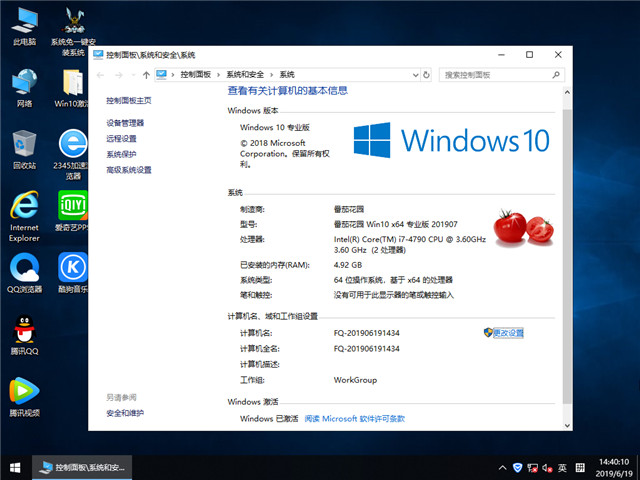
Task: Click 系统和安全 breadcrumb
Action: pyautogui.click(x=245, y=75)
